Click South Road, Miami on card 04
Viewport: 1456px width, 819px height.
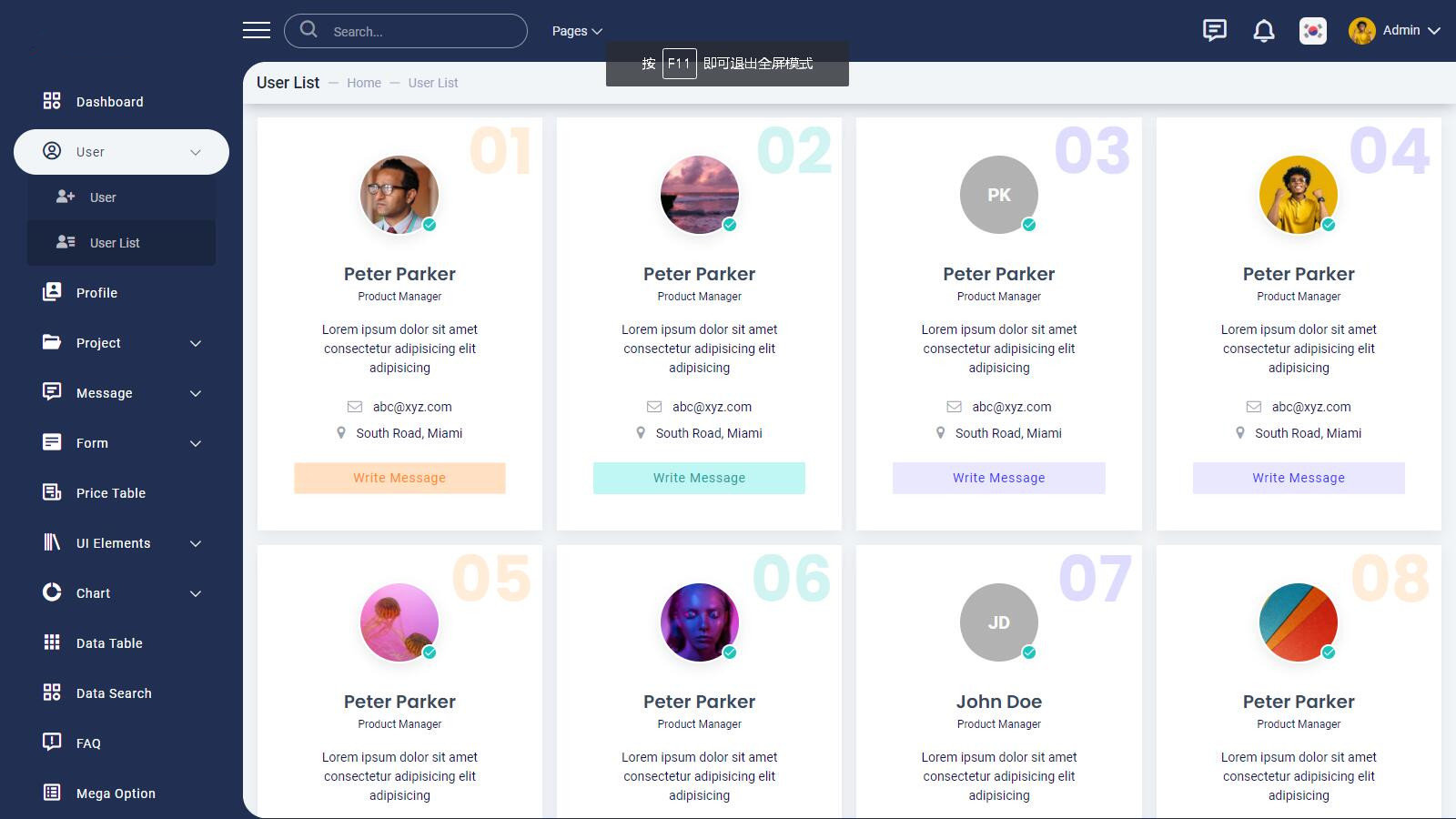[x=1308, y=433]
